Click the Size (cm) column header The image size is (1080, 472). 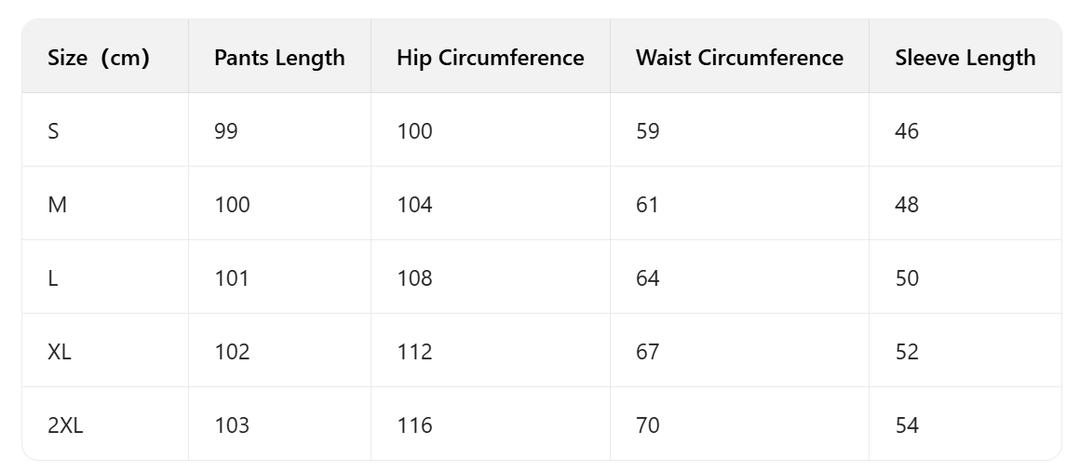(98, 58)
